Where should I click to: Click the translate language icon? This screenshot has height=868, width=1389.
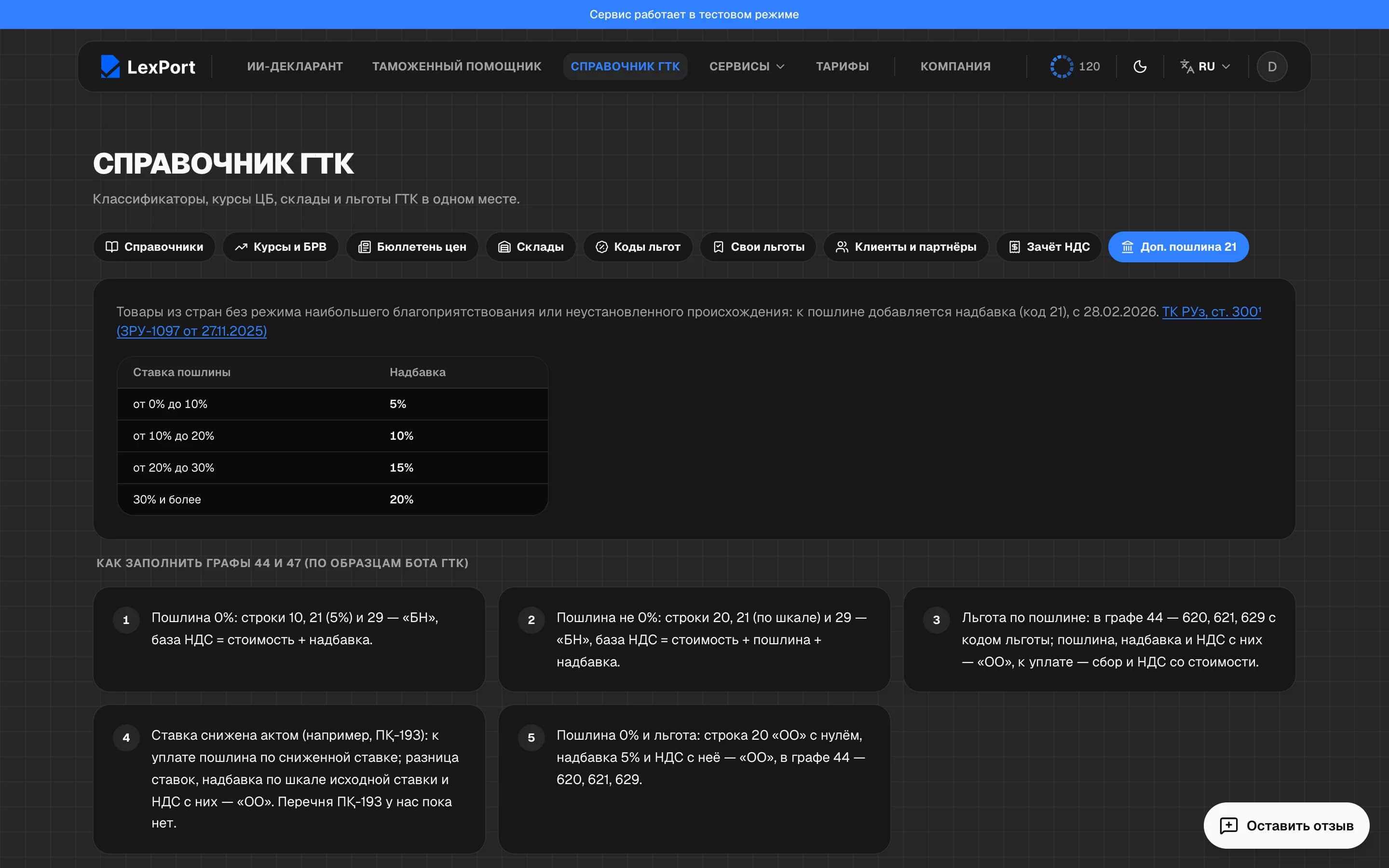1187,67
